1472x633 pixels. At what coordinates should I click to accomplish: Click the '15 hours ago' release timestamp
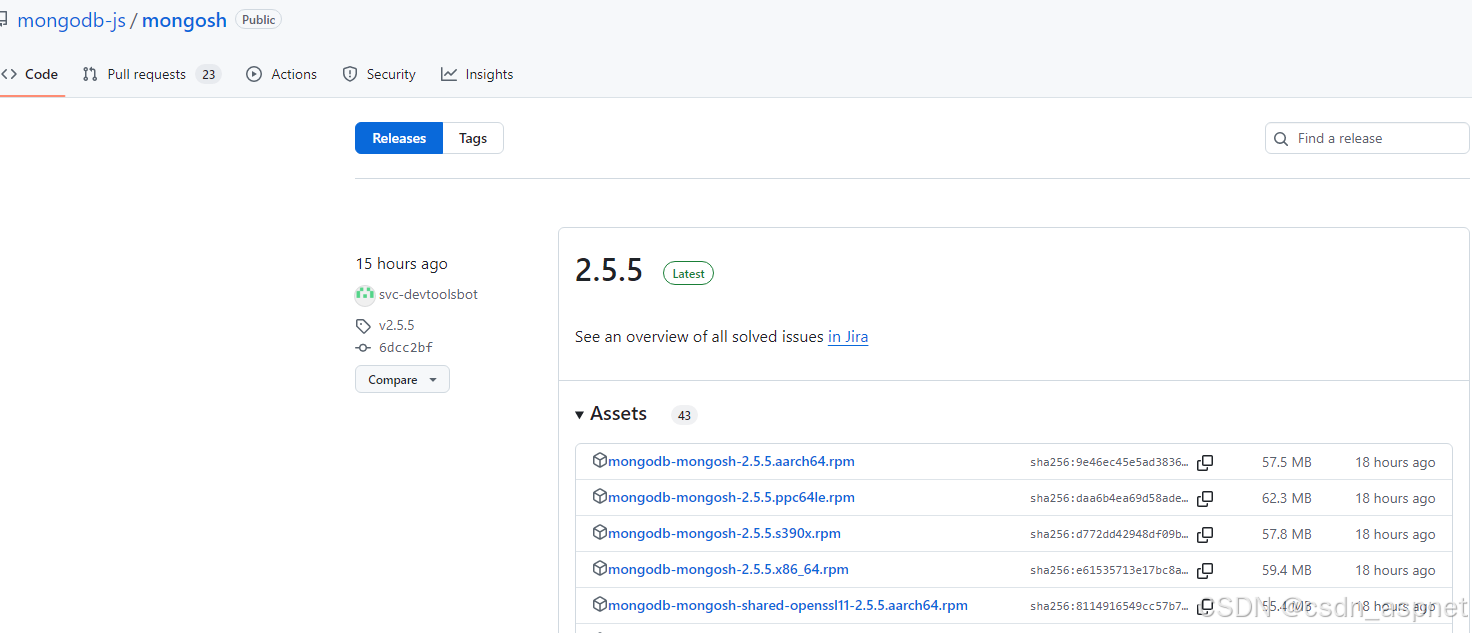click(x=402, y=263)
